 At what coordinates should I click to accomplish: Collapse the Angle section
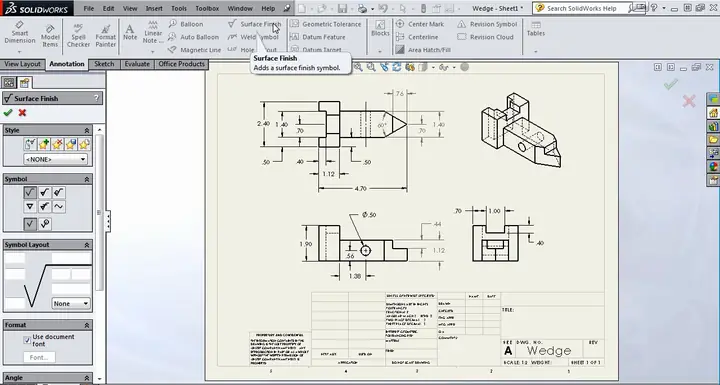[x=87, y=378]
